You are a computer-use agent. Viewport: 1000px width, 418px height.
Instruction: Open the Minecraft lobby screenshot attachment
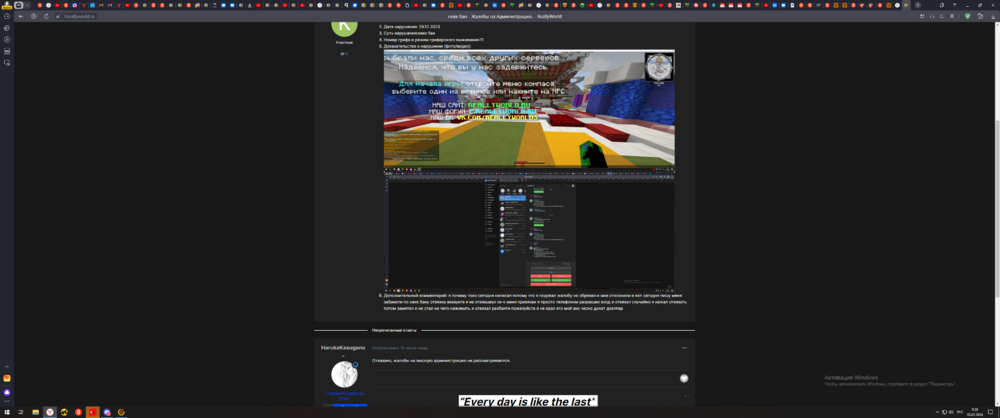[529, 108]
